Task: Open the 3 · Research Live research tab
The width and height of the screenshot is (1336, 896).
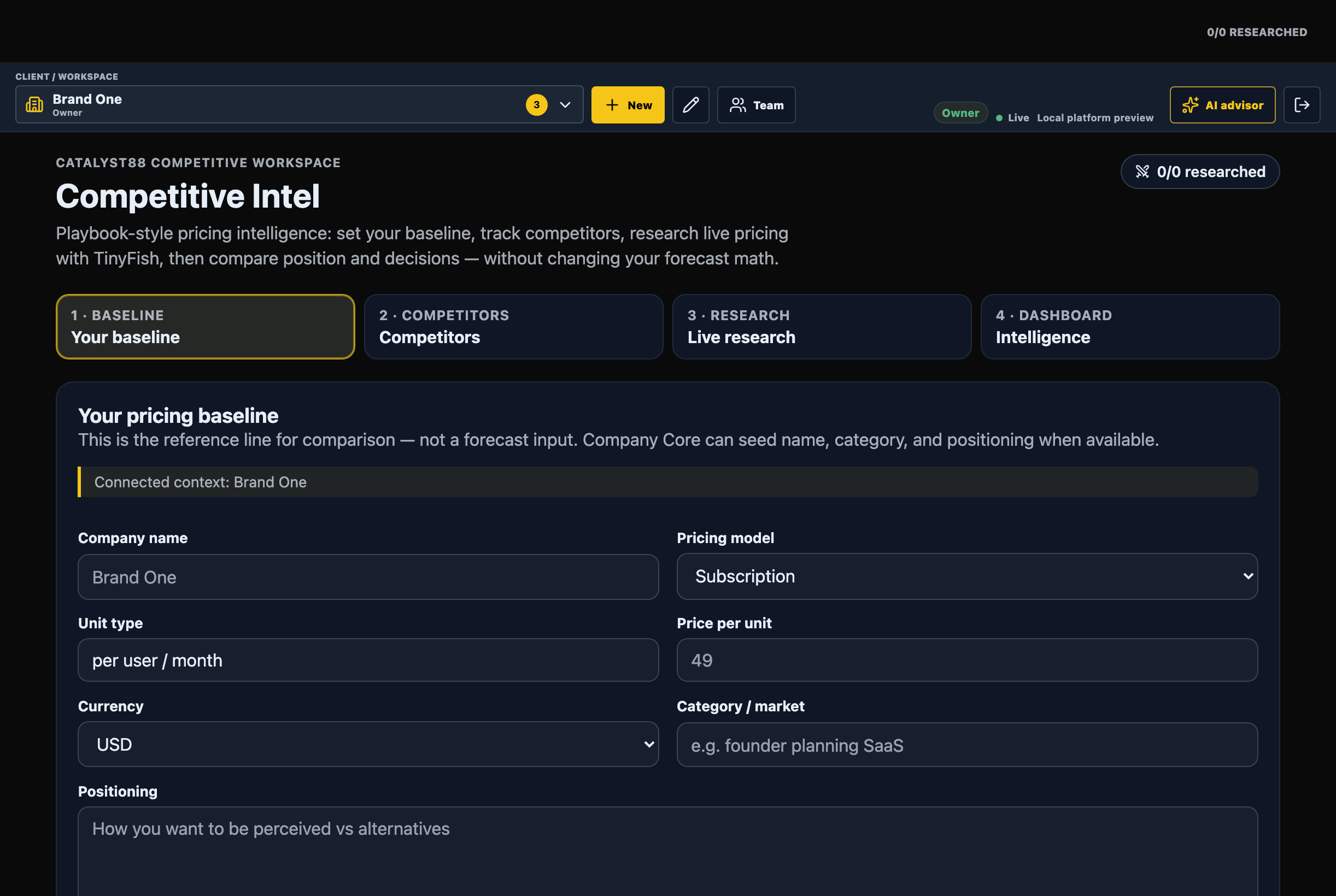Action: click(822, 326)
